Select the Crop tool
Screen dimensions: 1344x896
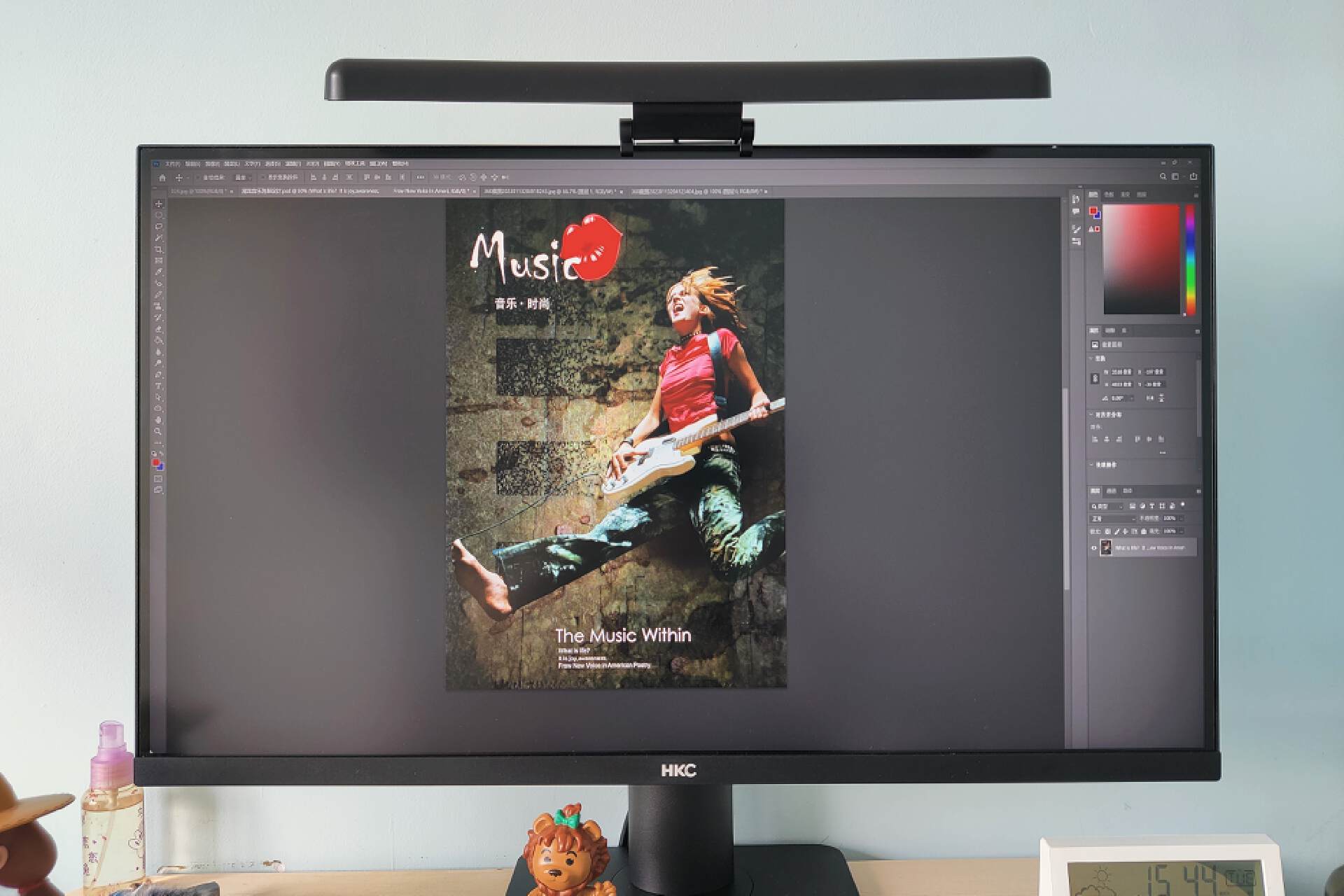pyautogui.click(x=159, y=249)
